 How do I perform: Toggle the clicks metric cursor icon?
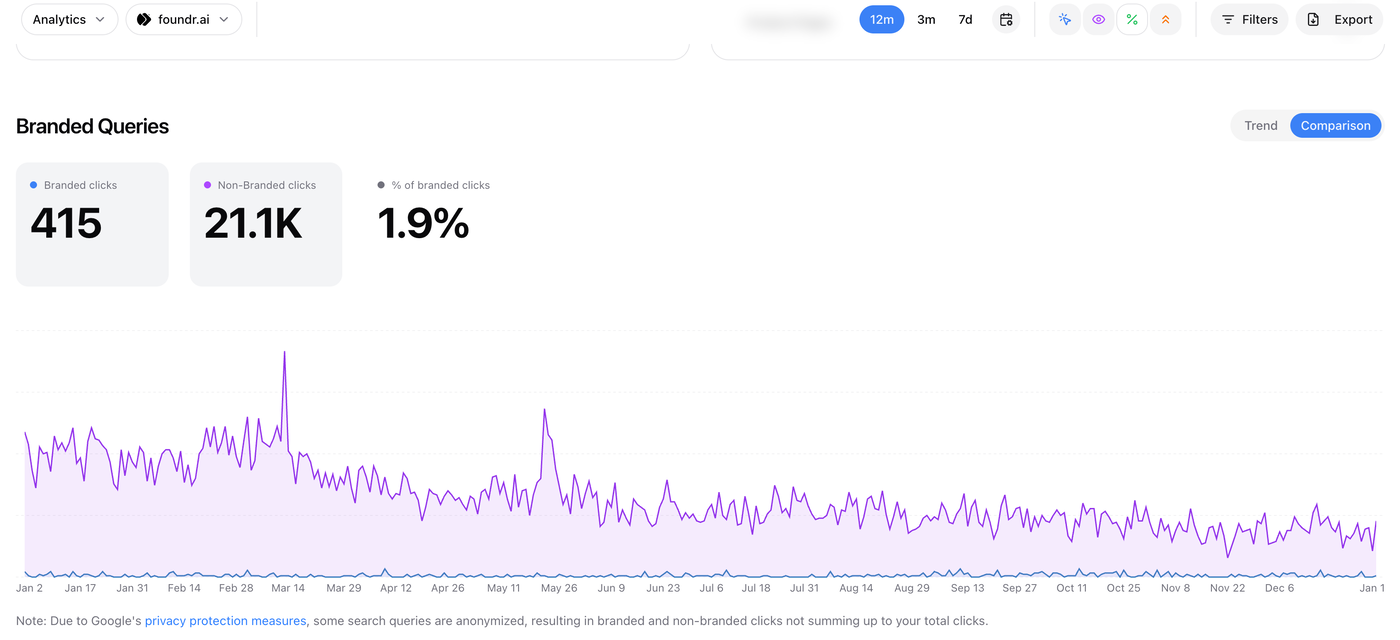point(1065,20)
